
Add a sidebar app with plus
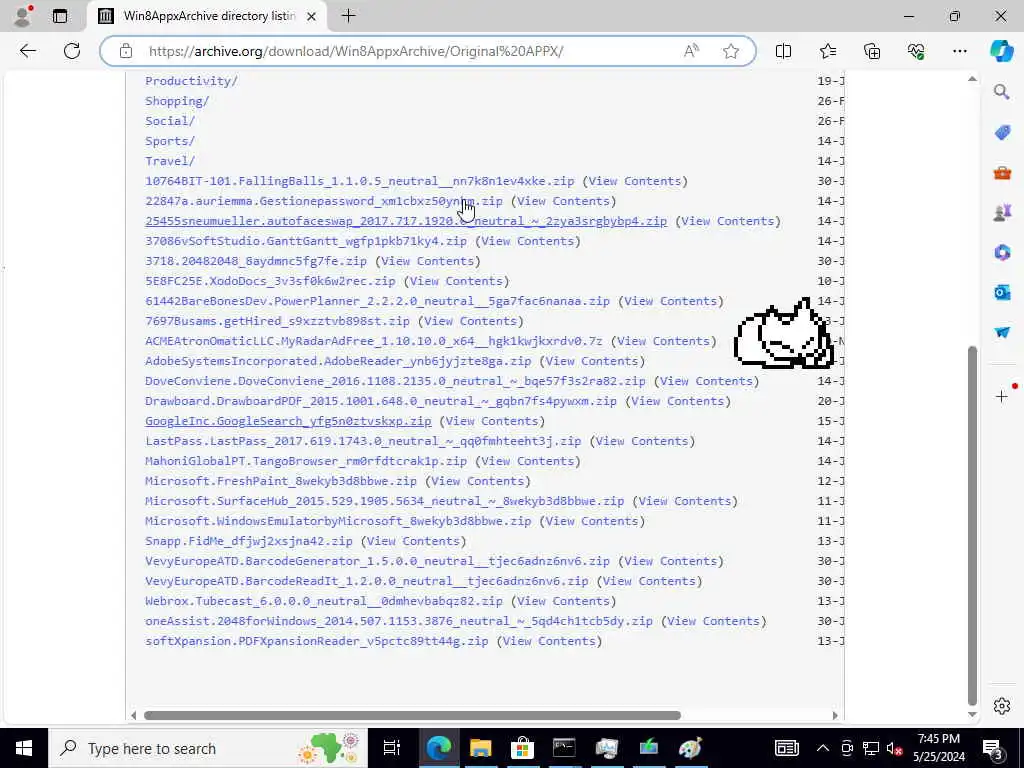(x=1002, y=396)
